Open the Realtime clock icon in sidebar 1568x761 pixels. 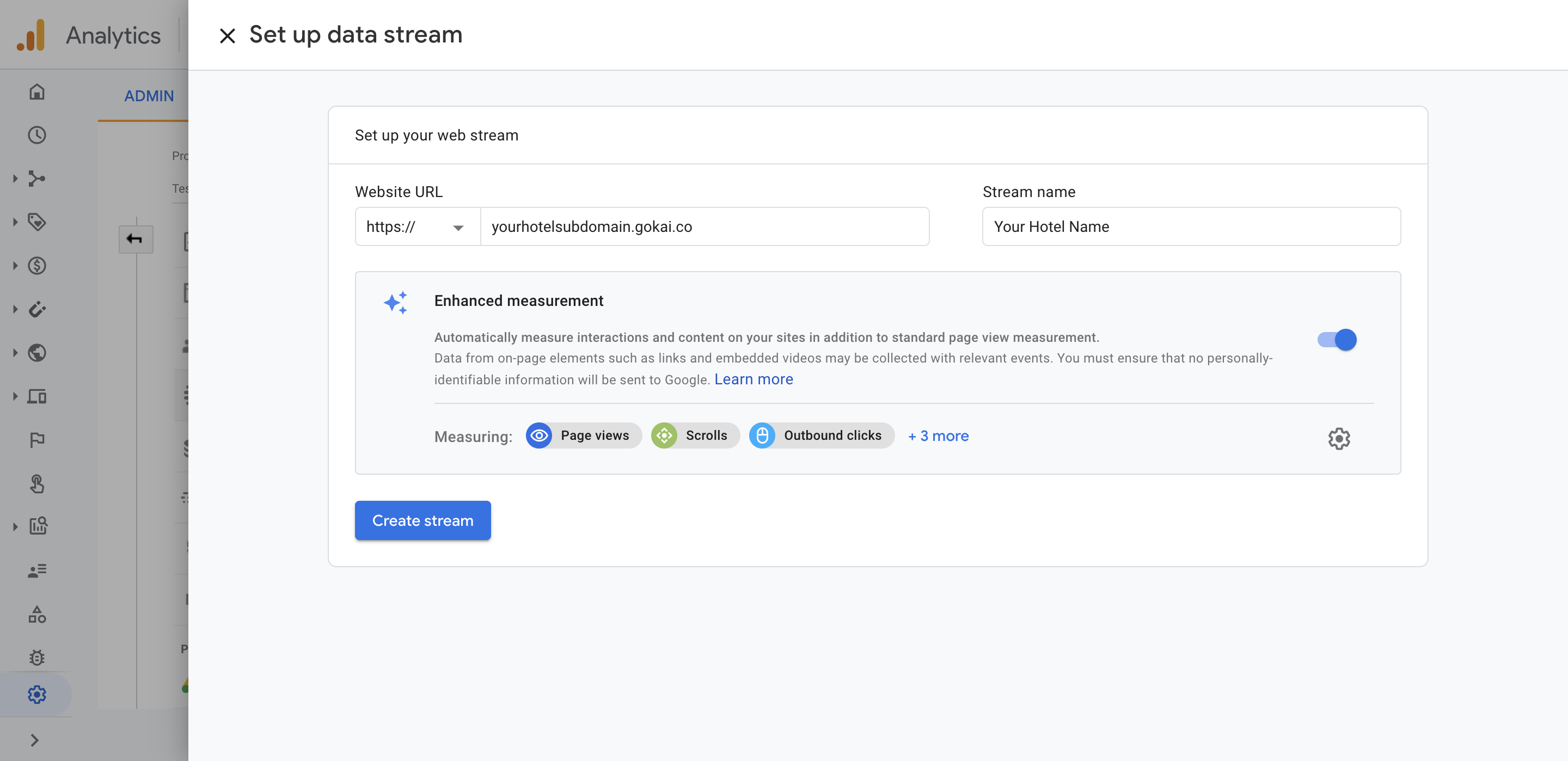36,135
